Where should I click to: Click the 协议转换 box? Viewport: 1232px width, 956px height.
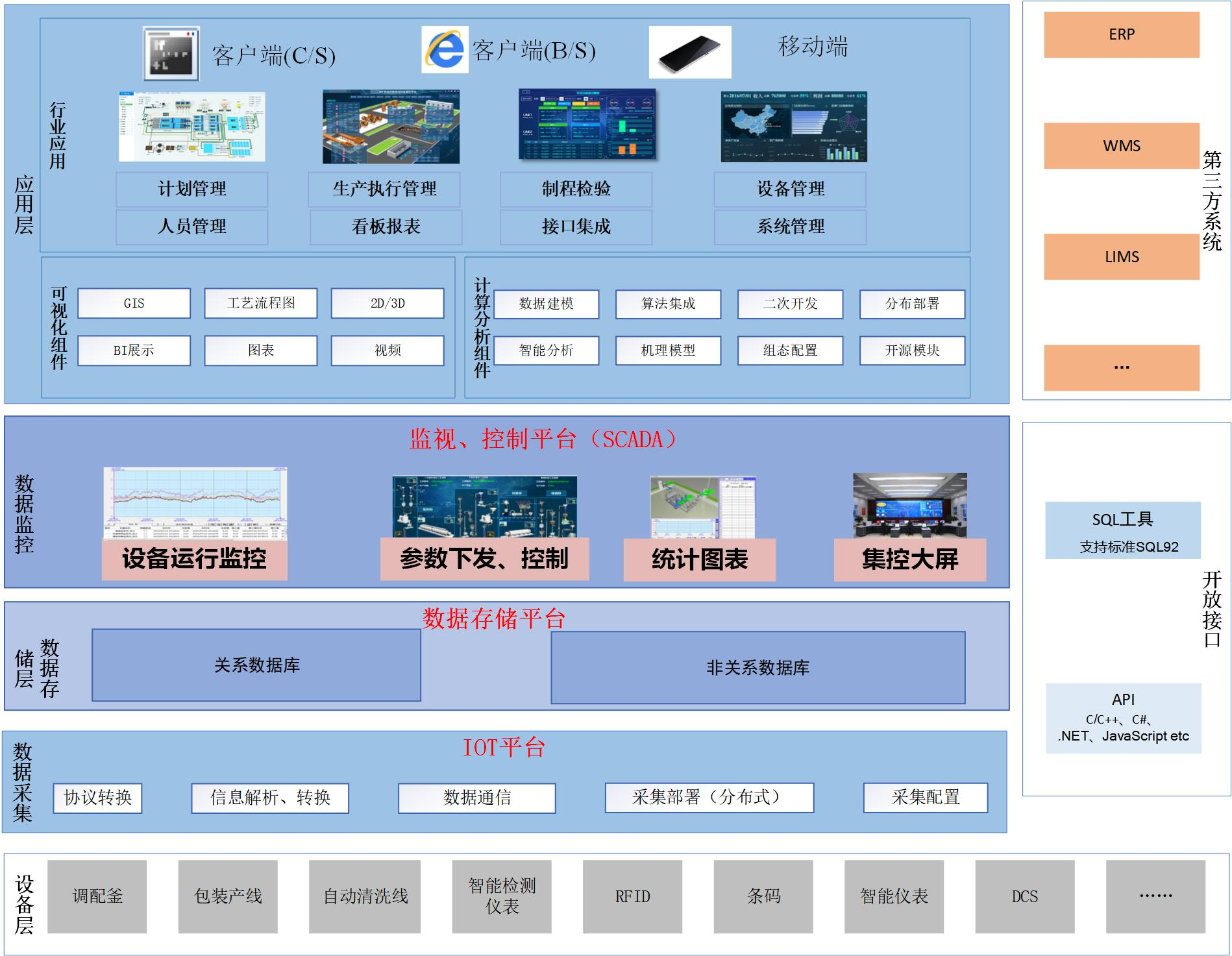pos(98,798)
